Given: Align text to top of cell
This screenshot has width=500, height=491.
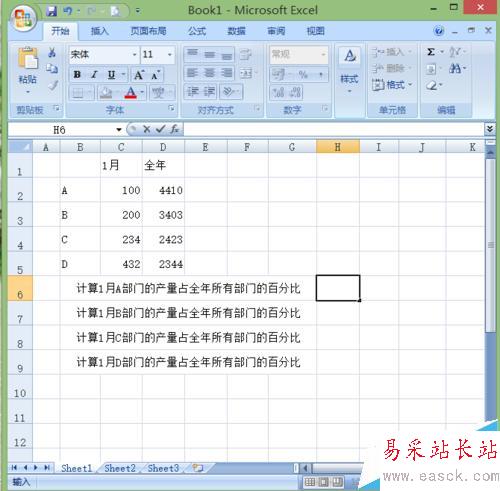Looking at the screenshot, I should 192,54.
